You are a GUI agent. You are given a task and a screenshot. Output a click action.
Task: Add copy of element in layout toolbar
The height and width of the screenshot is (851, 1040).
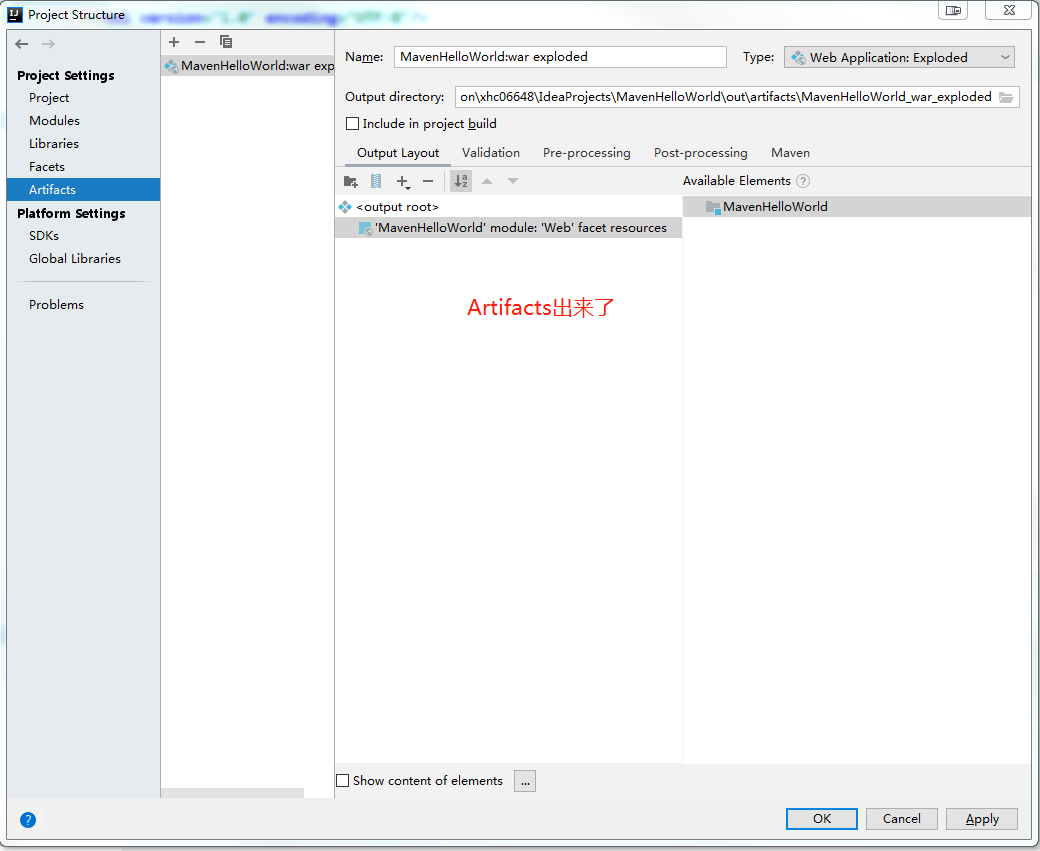(403, 181)
